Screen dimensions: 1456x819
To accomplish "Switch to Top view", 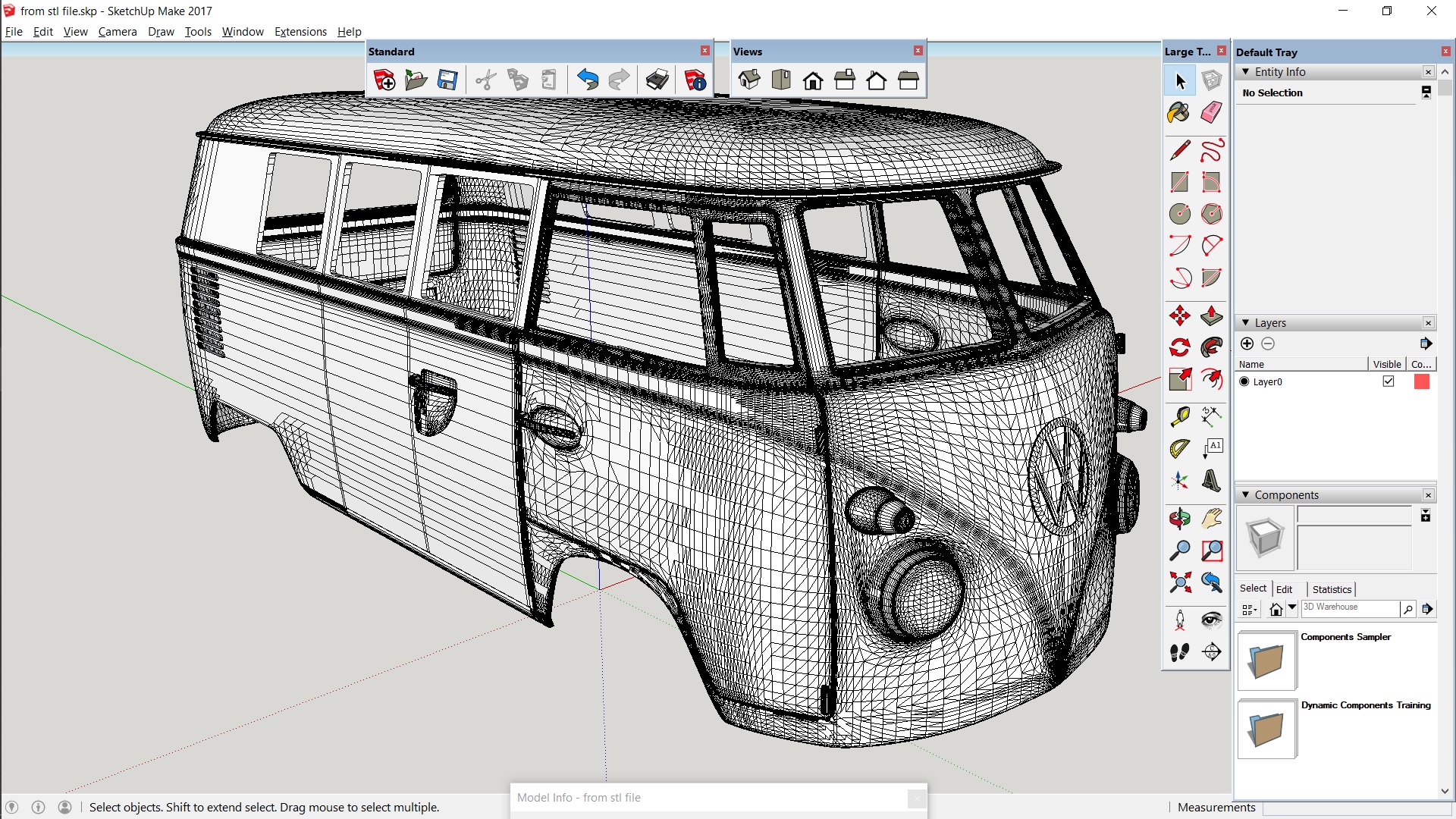I will (781, 80).
